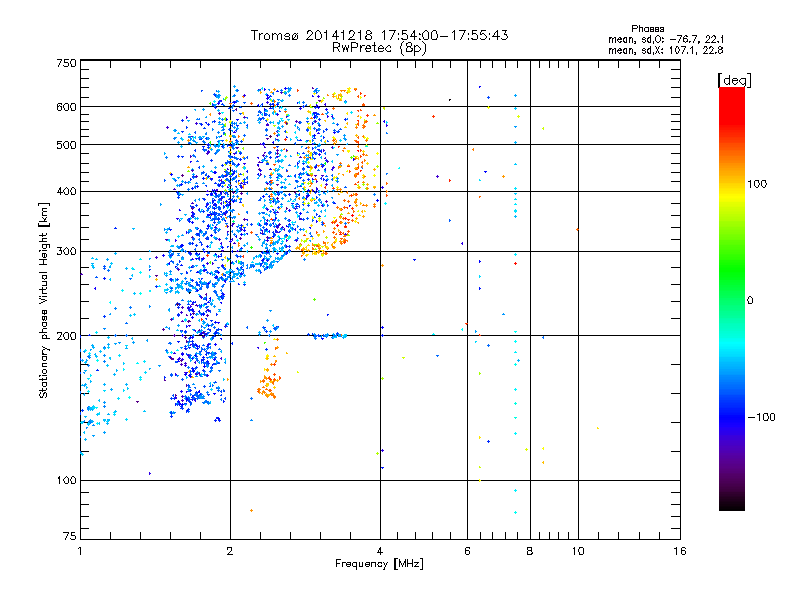The height and width of the screenshot is (600, 800).
Task: Click the y-axis '75' tick label
Action: (70, 536)
